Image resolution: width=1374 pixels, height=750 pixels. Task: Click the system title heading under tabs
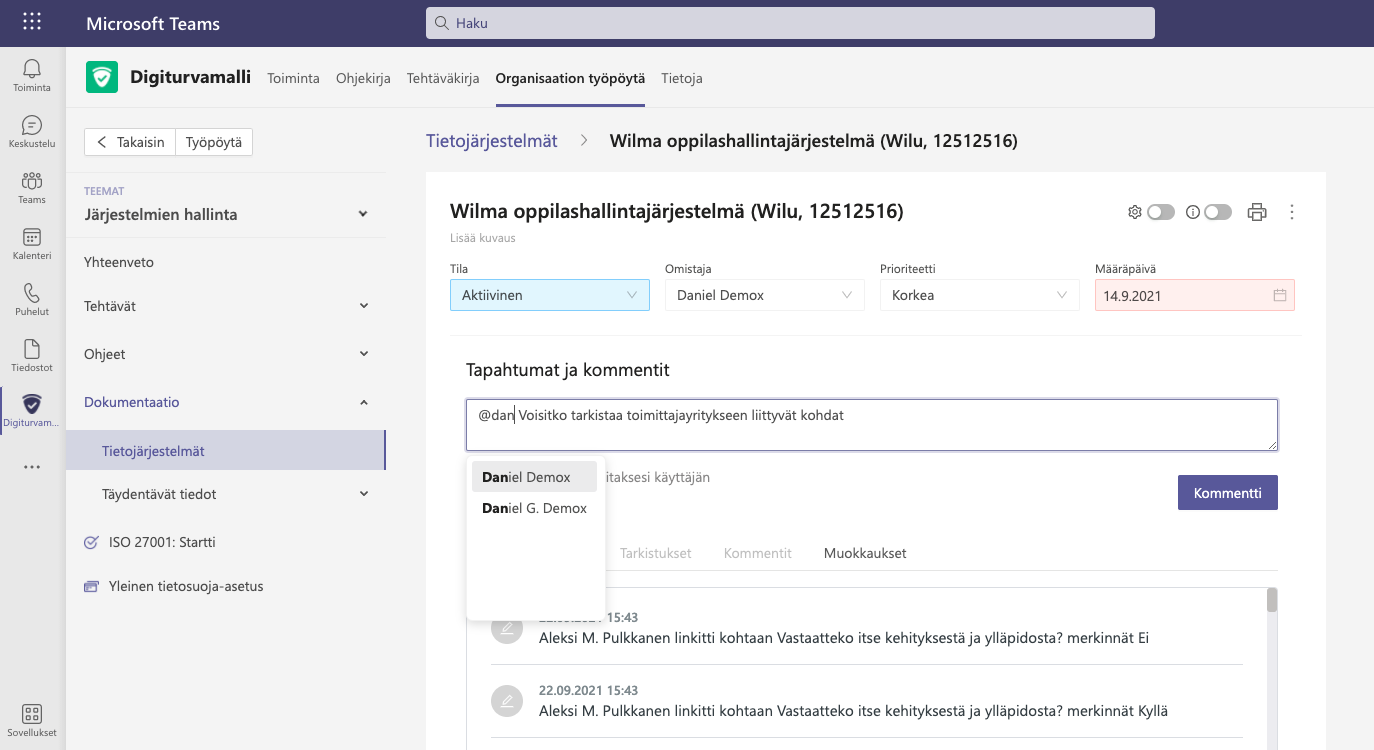tap(677, 211)
